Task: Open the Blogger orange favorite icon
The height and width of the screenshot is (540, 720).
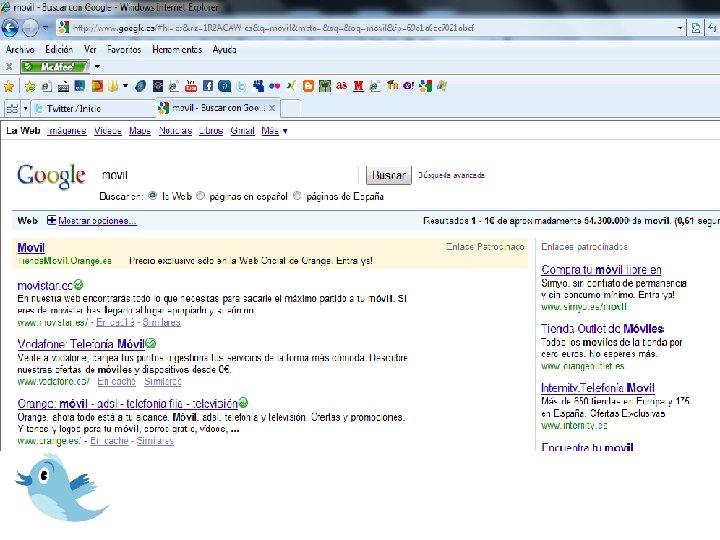Action: [x=308, y=86]
